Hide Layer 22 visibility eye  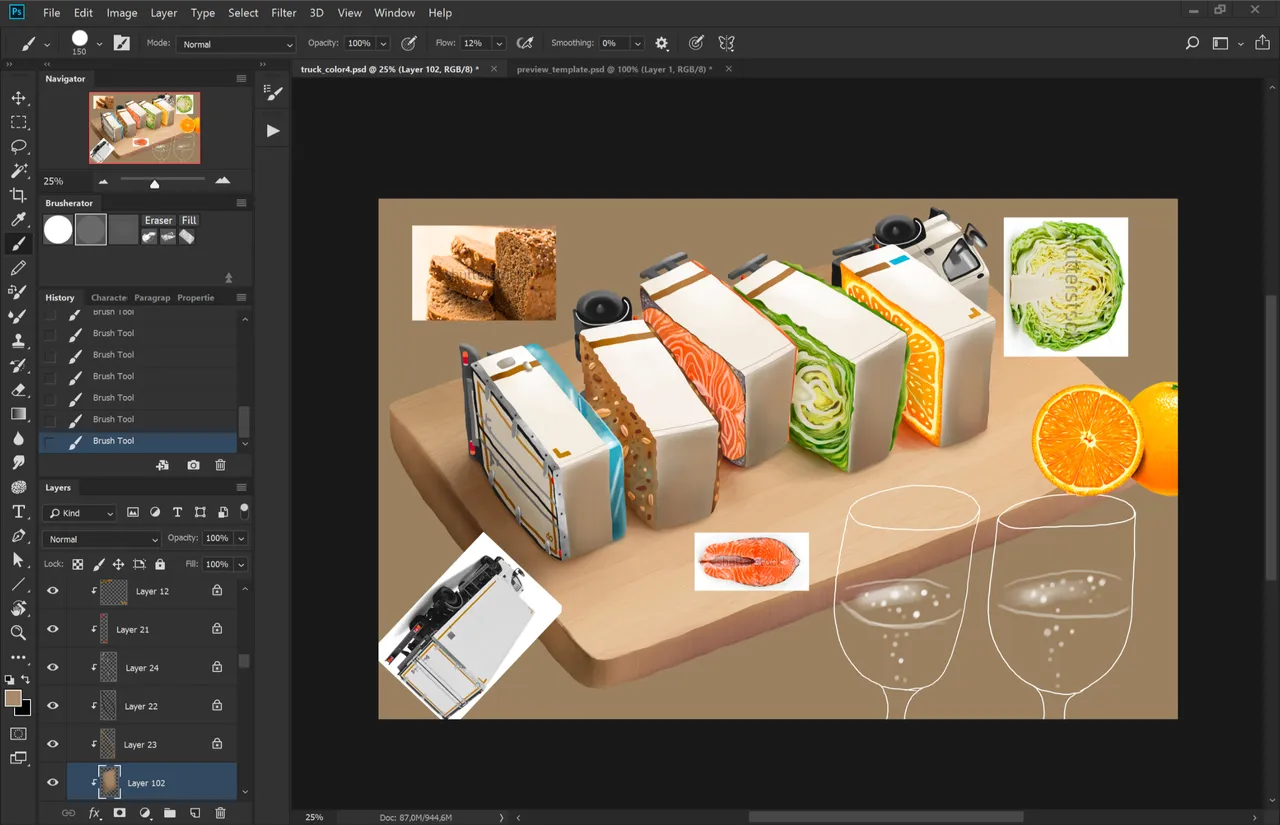[x=53, y=706]
